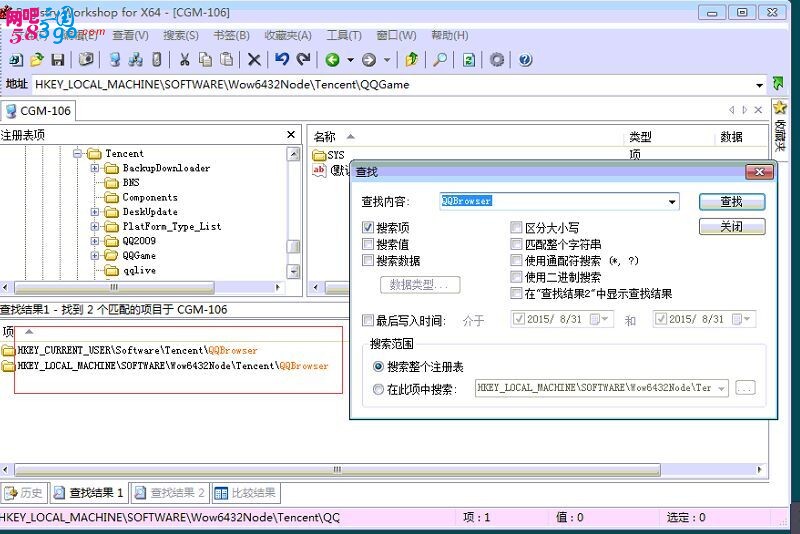800x534 pixels.
Task: Click the delete X toolbar icon
Action: pyautogui.click(x=254, y=60)
